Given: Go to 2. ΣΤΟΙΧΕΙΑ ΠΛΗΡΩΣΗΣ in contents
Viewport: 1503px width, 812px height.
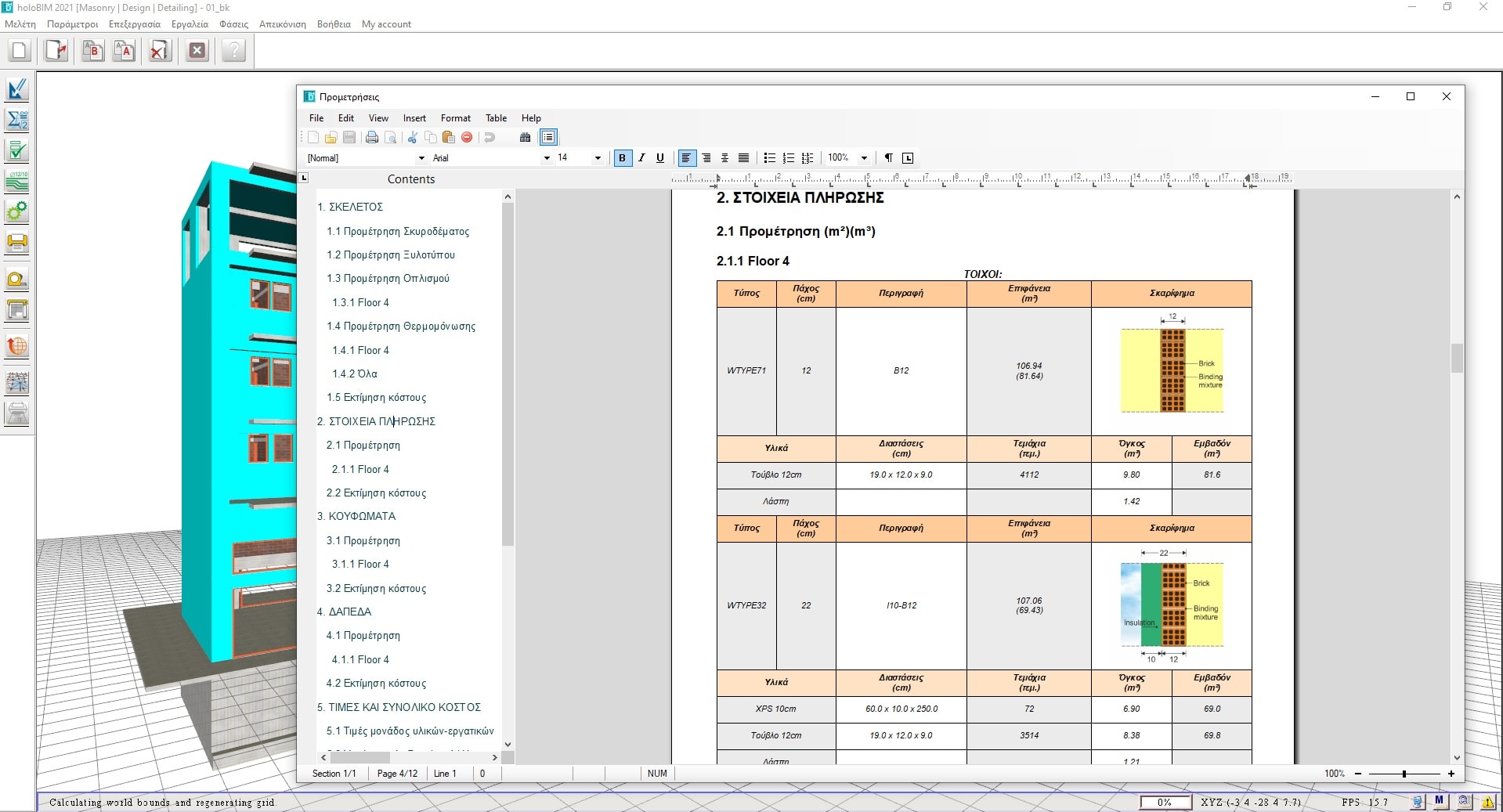Looking at the screenshot, I should tap(376, 421).
